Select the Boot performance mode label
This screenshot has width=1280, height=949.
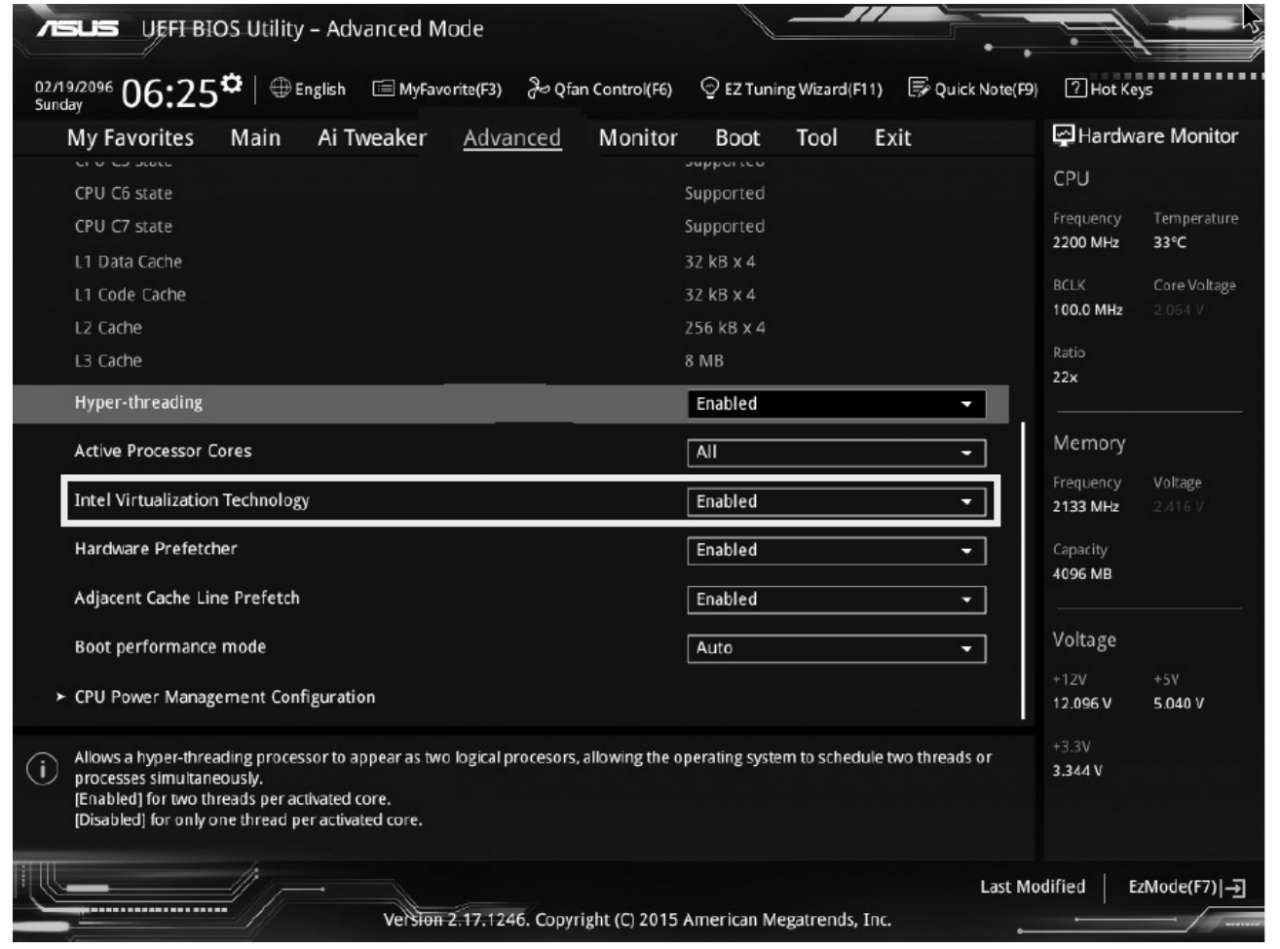(170, 647)
